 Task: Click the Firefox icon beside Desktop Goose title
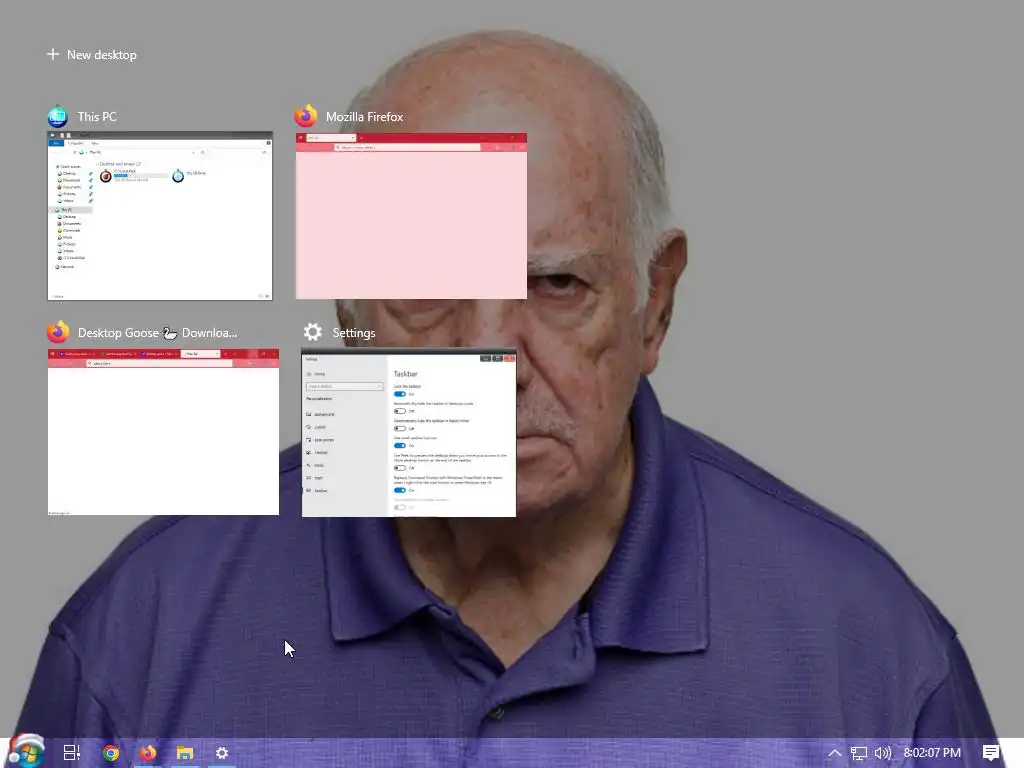[x=58, y=332]
